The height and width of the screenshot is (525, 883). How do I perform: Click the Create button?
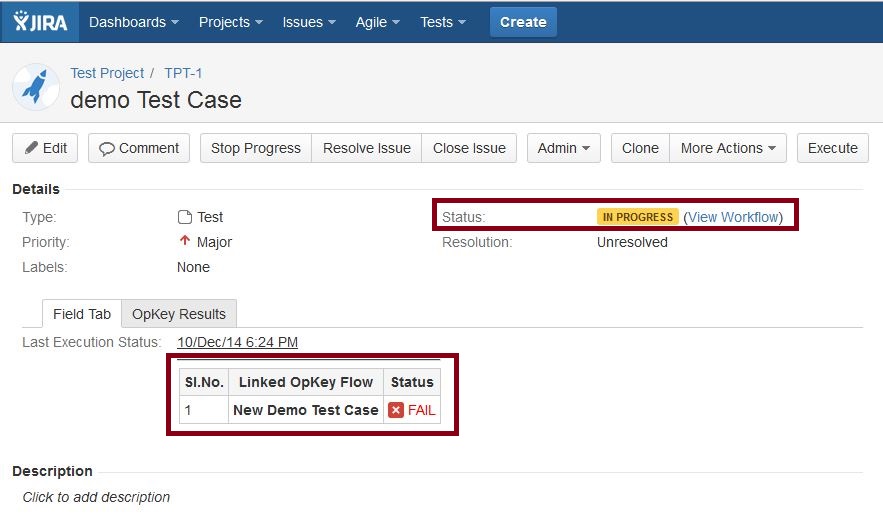(x=523, y=22)
